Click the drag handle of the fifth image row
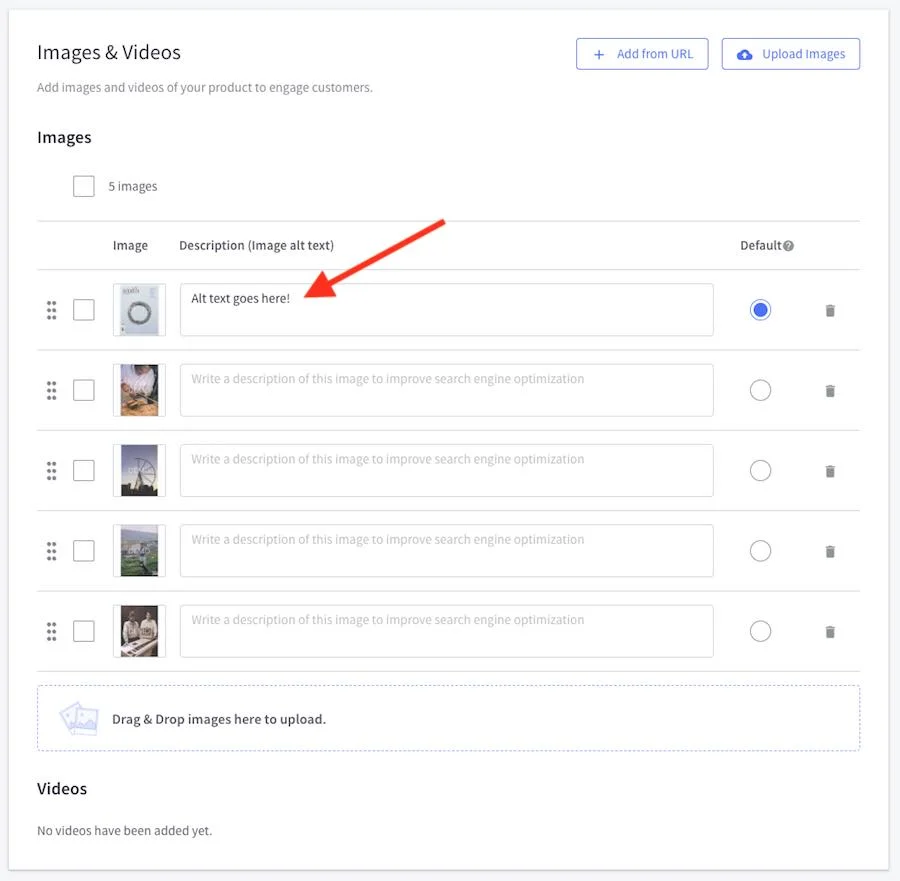Viewport: 900px width, 881px height. 52,631
